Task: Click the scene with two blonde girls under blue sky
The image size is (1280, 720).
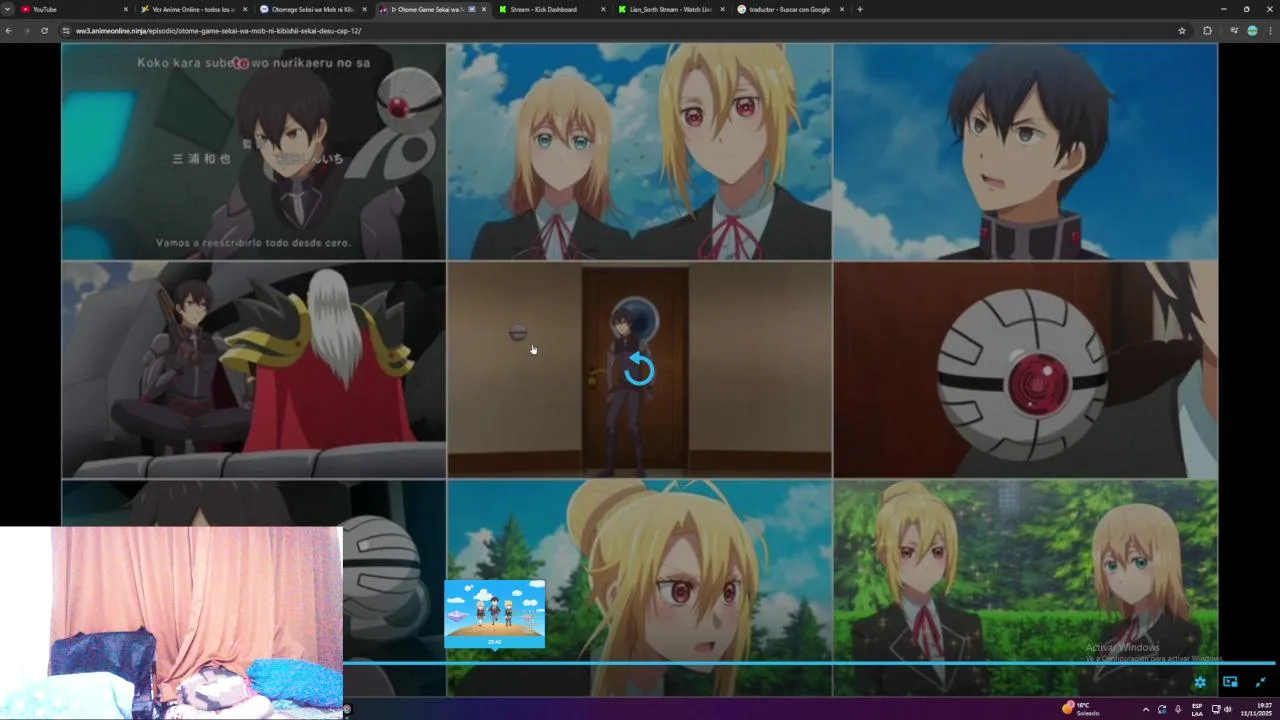Action: 639,151
